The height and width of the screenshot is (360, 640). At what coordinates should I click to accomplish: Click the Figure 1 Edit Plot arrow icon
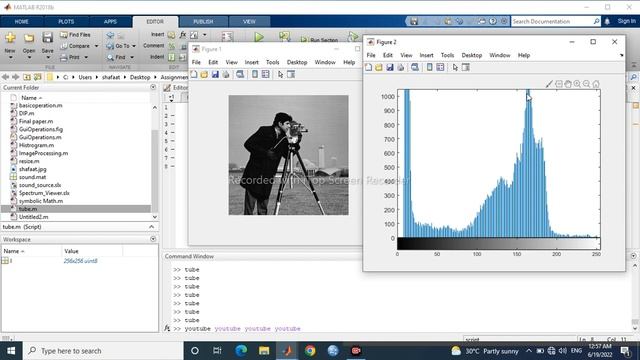[x=280, y=74]
